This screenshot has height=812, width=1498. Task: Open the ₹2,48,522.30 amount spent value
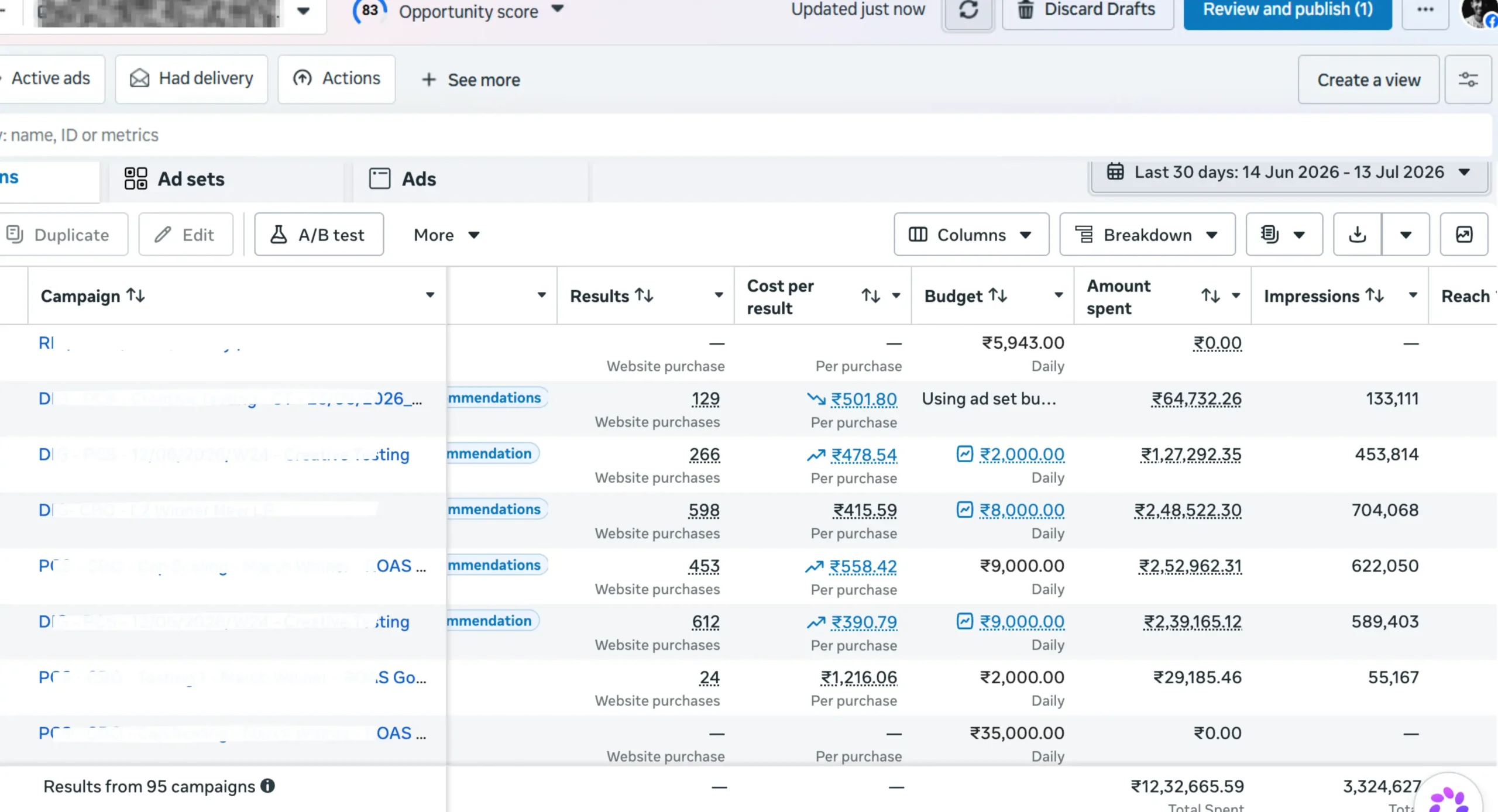pos(1188,510)
